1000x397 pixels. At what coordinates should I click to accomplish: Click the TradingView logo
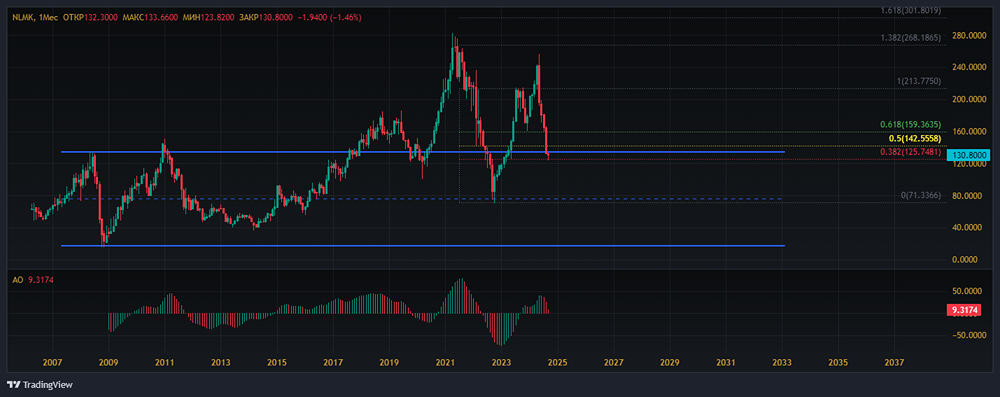point(40,385)
